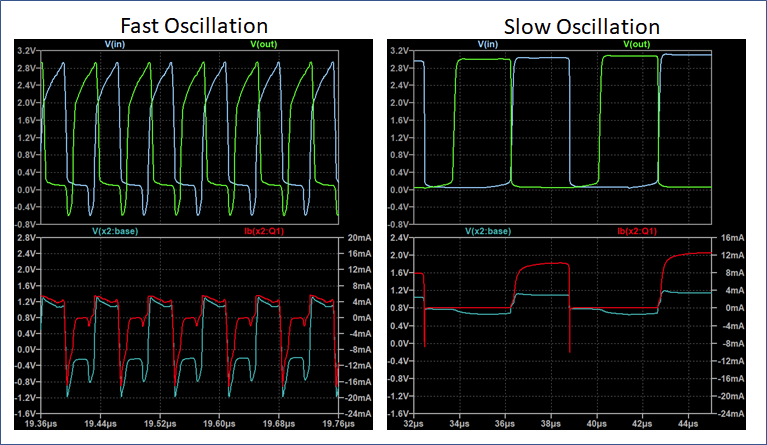Viewport: 767px width, 445px height.
Task: Click the 44µs time axis label
Action: (x=684, y=423)
